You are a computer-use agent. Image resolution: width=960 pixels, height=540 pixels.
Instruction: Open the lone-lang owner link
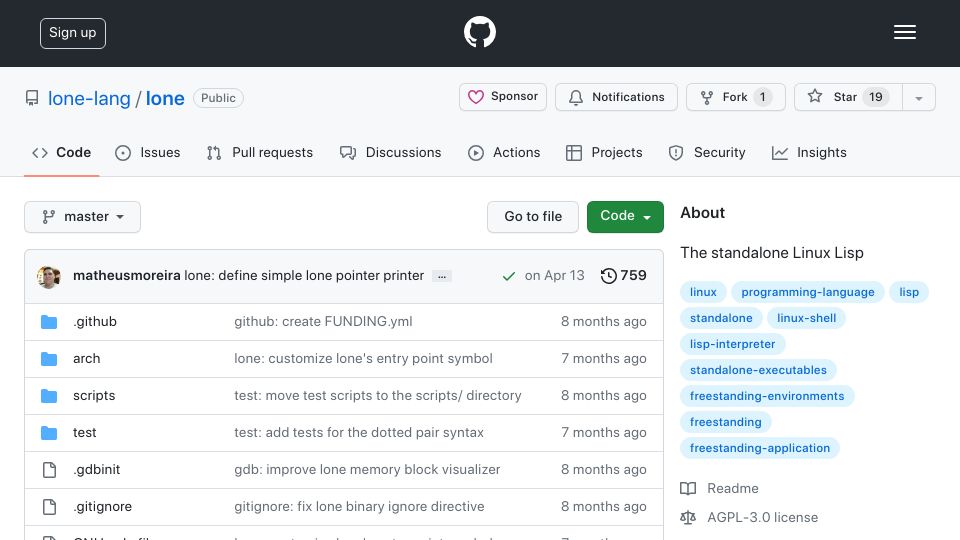click(89, 99)
